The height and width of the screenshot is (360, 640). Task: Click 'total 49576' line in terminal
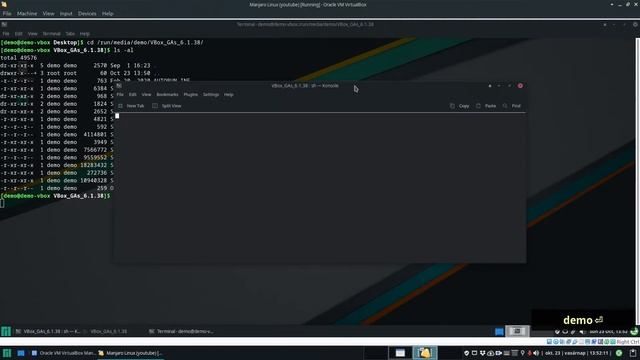(19, 58)
